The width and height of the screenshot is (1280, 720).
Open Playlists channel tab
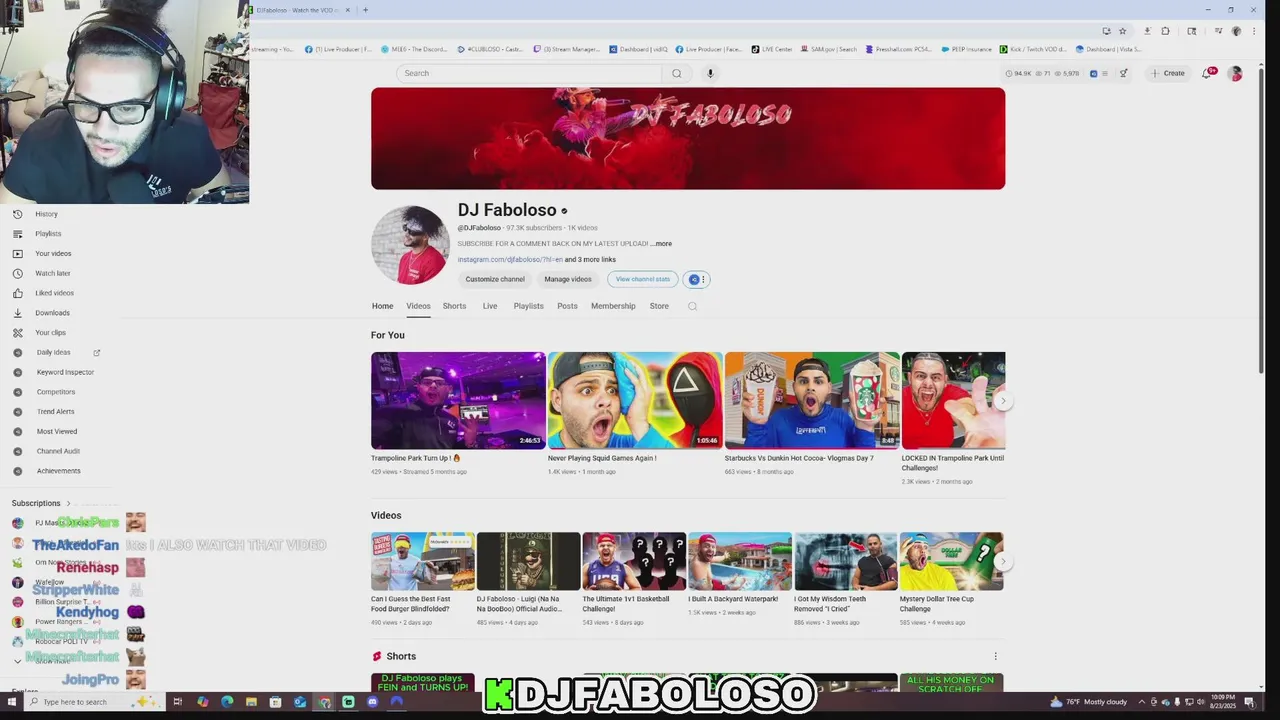pyautogui.click(x=528, y=306)
